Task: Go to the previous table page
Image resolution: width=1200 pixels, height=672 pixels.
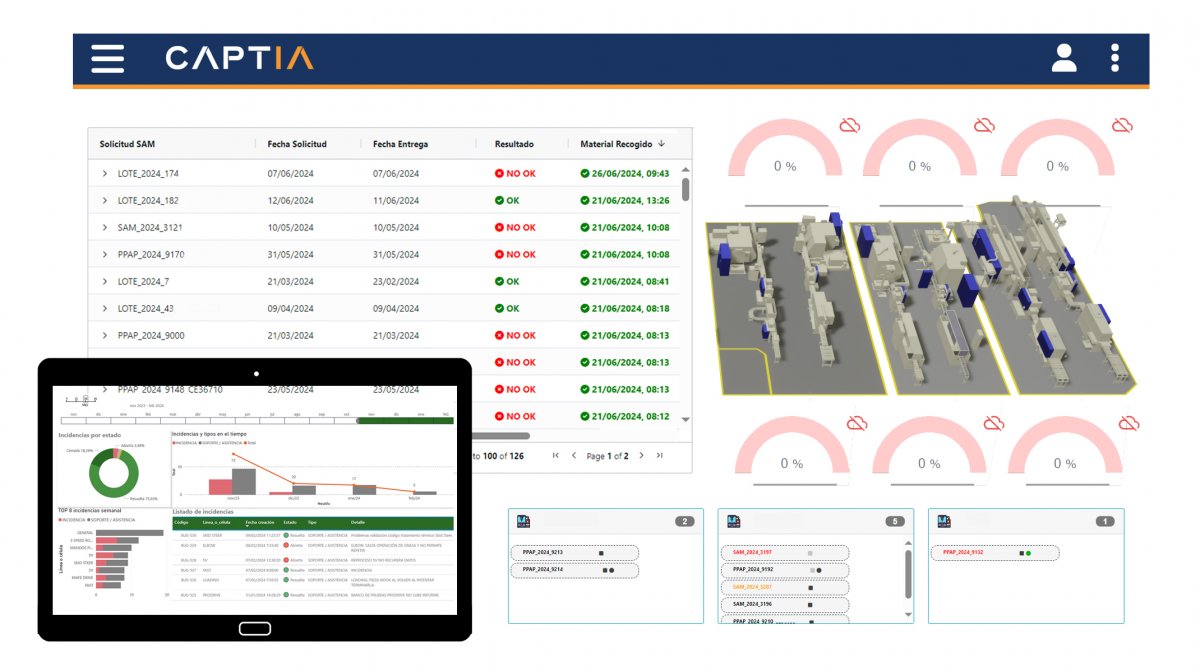Action: [x=574, y=455]
